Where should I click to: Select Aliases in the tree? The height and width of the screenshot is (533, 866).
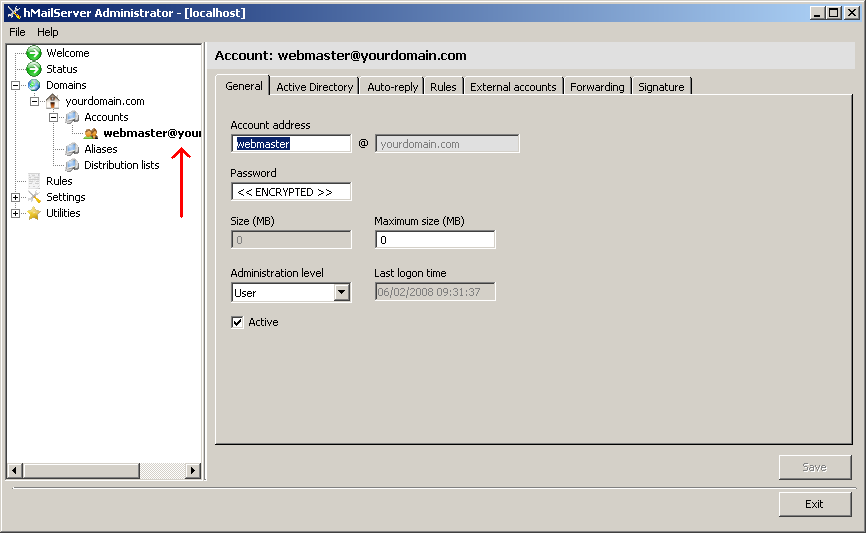[101, 149]
